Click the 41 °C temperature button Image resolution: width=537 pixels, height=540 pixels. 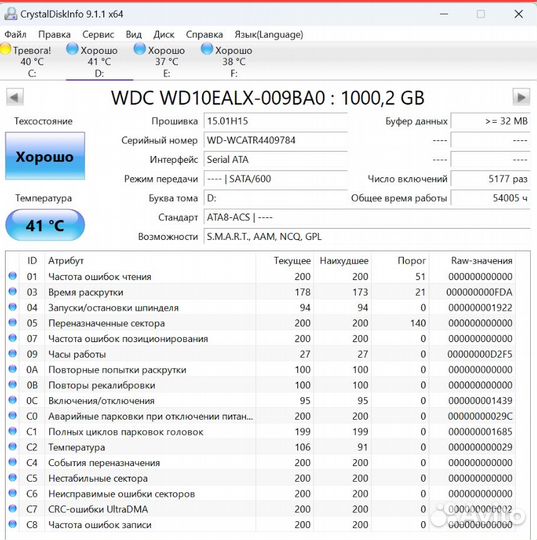(x=45, y=225)
